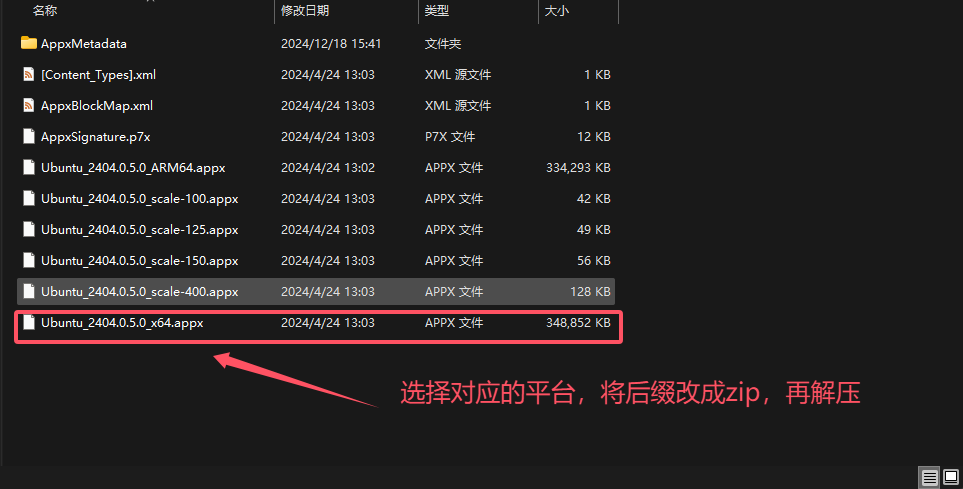The height and width of the screenshot is (489, 963).
Task: Click APPX 文件 type of x64 appx row
Action: click(454, 323)
